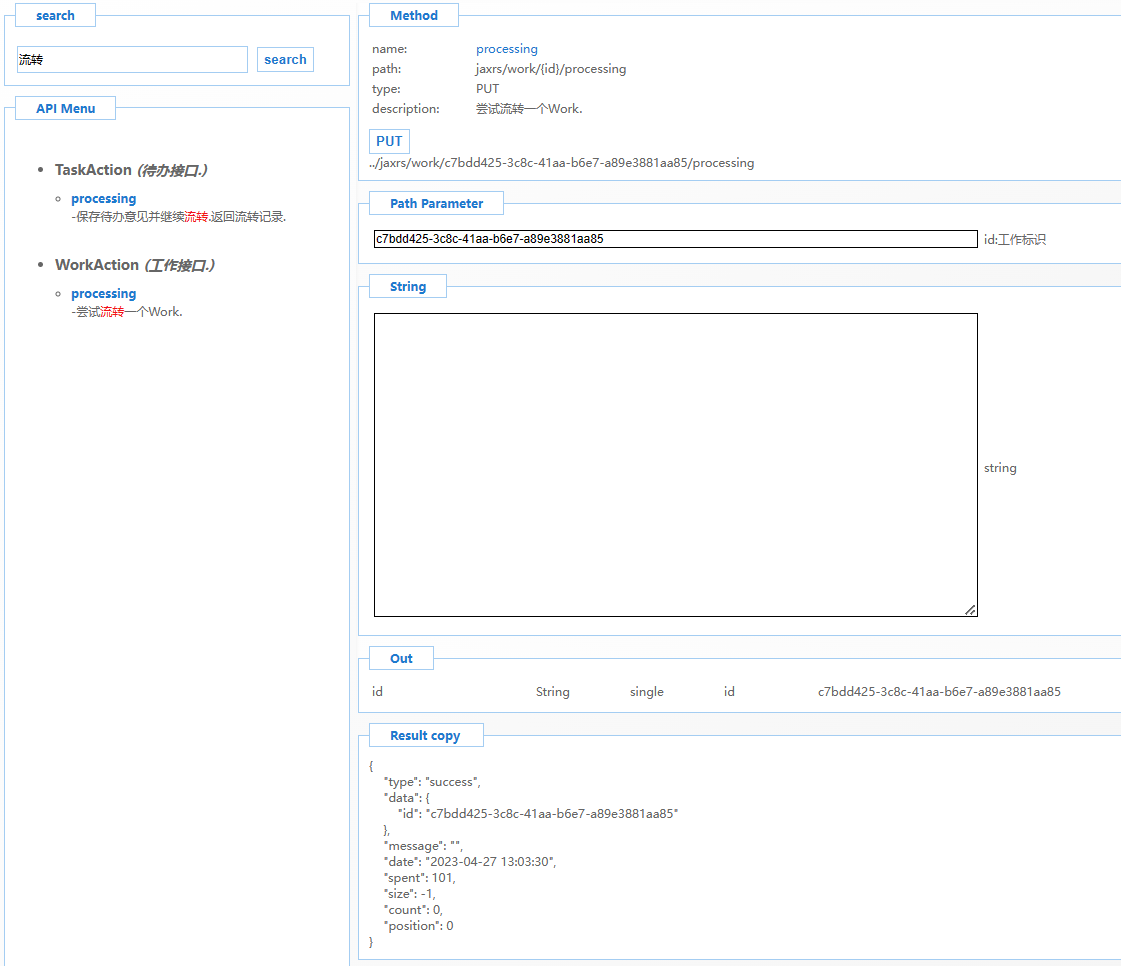Select the "type": "success" result line
This screenshot has width=1121, height=966.
click(x=432, y=782)
